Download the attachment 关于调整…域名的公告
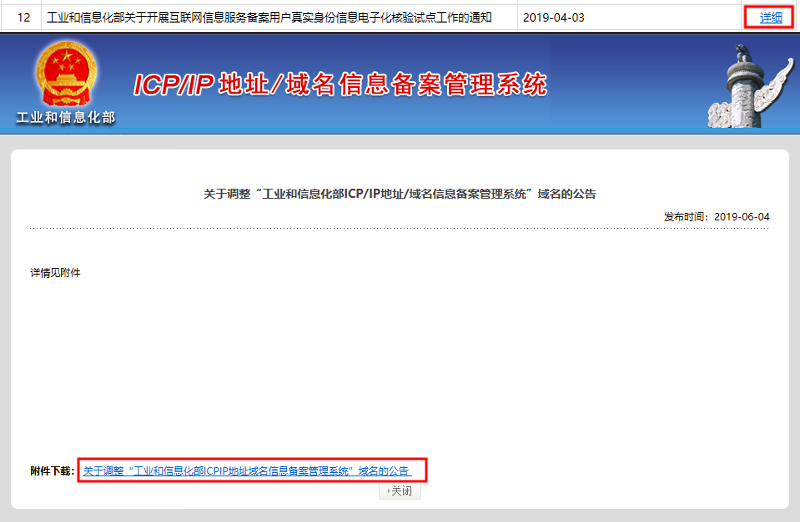Screen dimensions: 800x522 [x=247, y=470]
